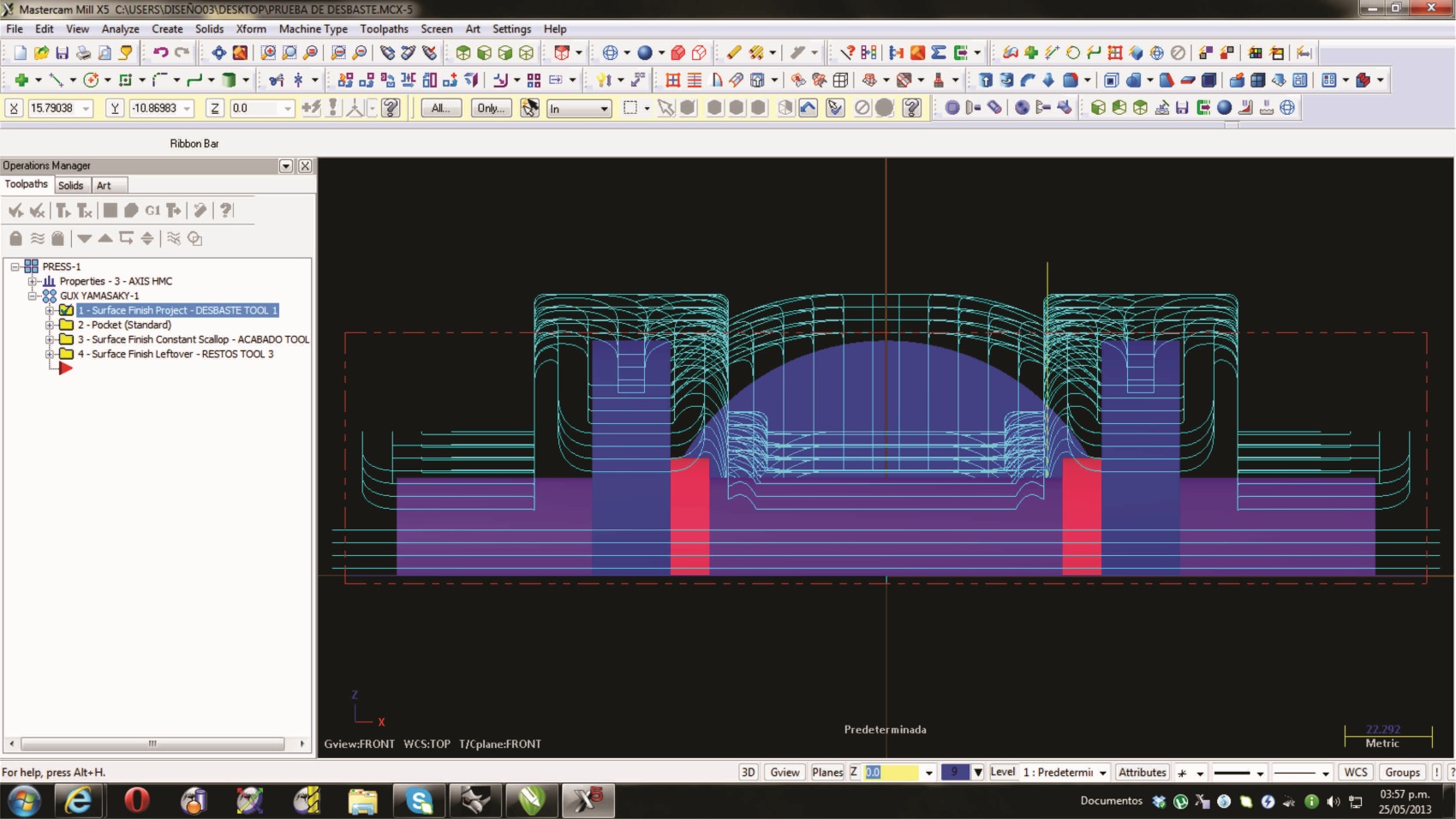
Task: Regenerate all dirty operations icon
Action: [84, 210]
